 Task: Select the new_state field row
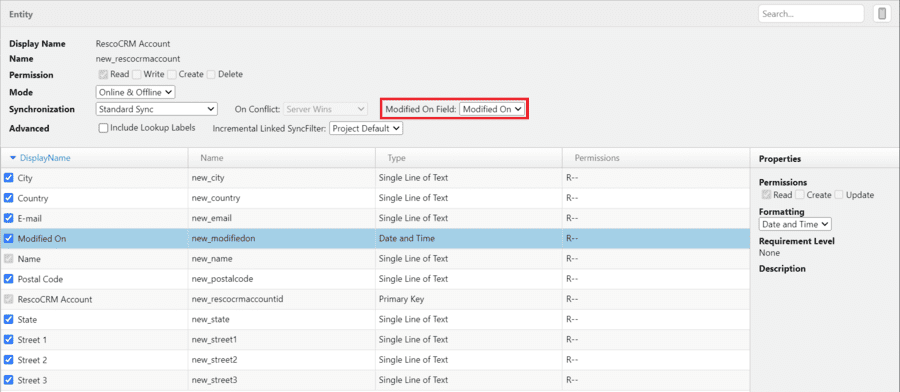tap(375, 319)
